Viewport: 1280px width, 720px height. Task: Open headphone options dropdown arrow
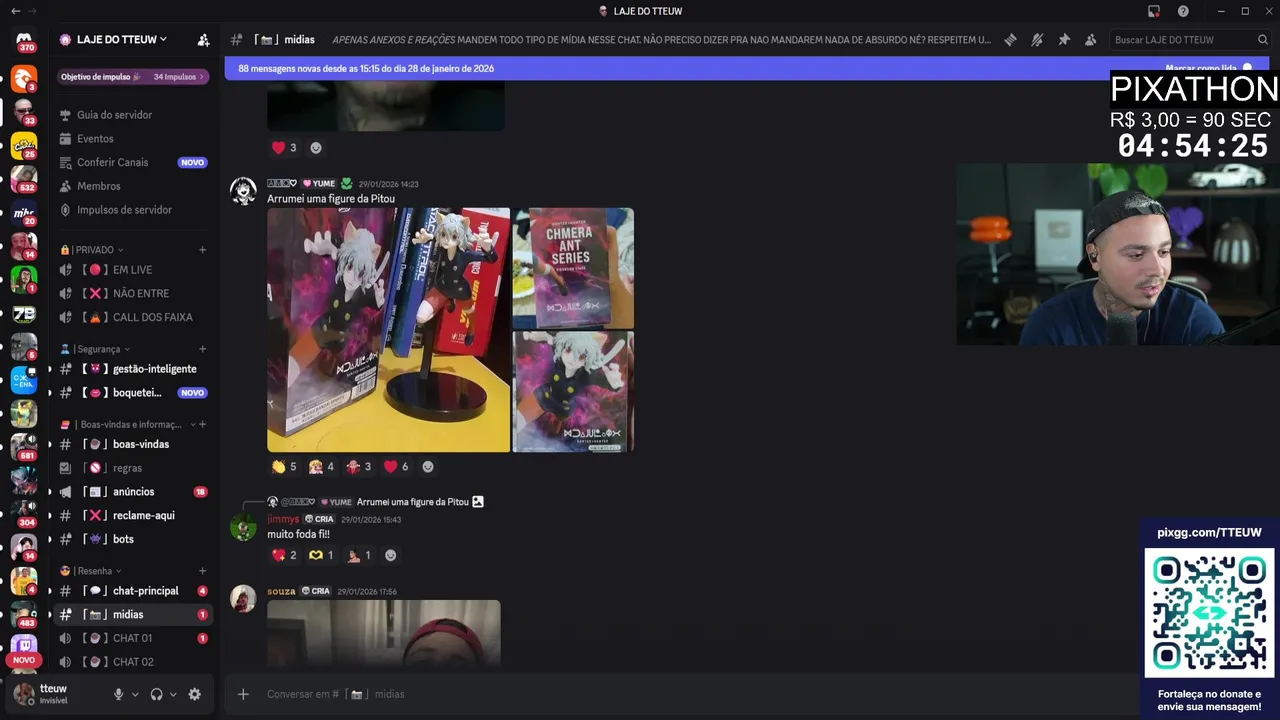coord(173,694)
